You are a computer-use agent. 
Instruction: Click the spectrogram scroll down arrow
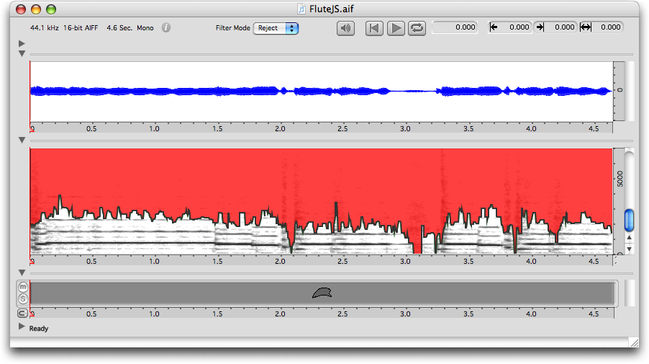point(629,249)
